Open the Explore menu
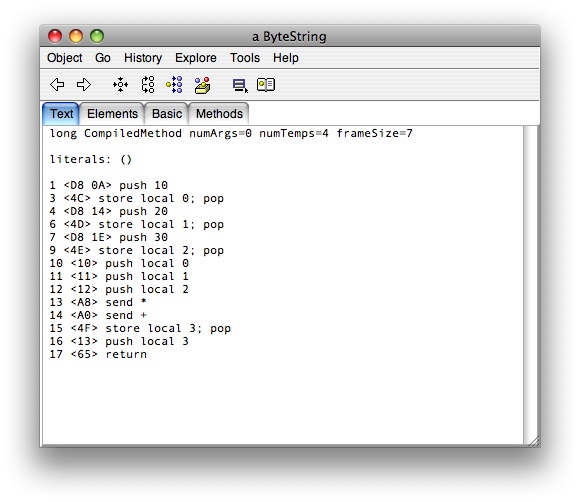 [x=196, y=58]
